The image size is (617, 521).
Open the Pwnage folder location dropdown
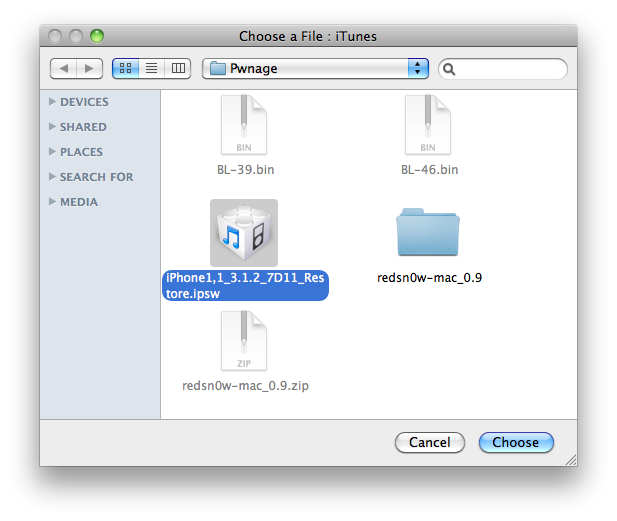tap(315, 68)
